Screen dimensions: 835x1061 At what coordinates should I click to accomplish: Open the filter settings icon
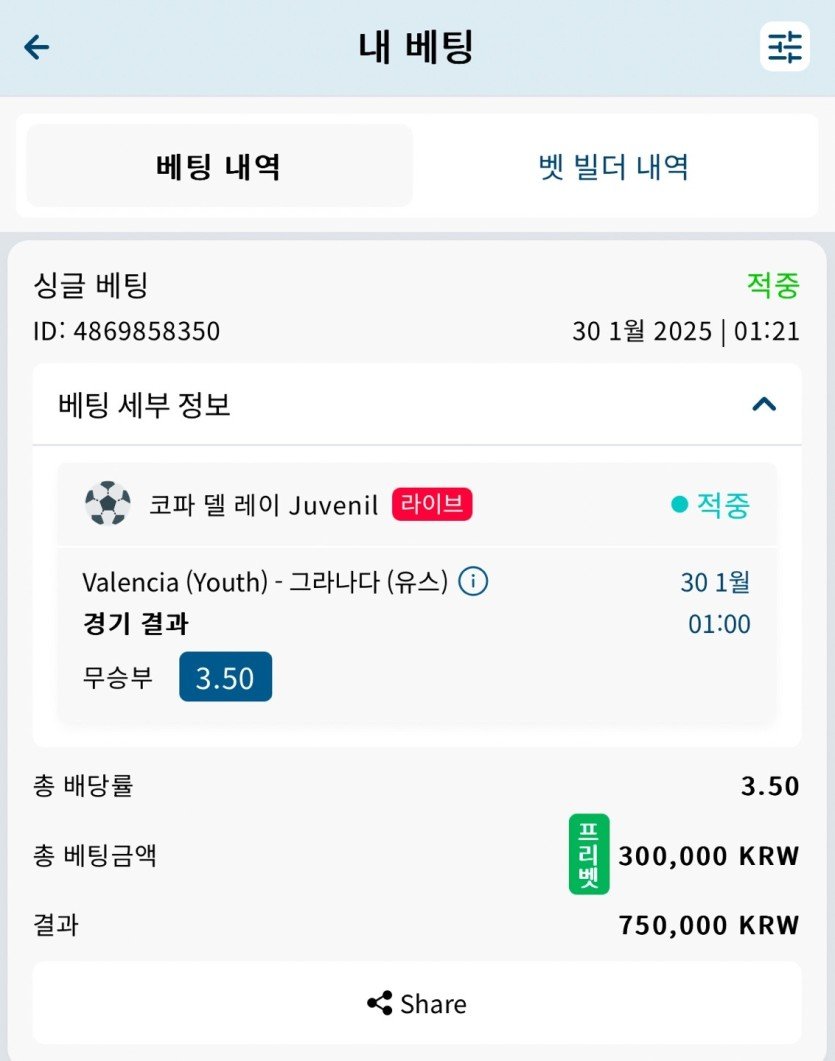coord(784,46)
